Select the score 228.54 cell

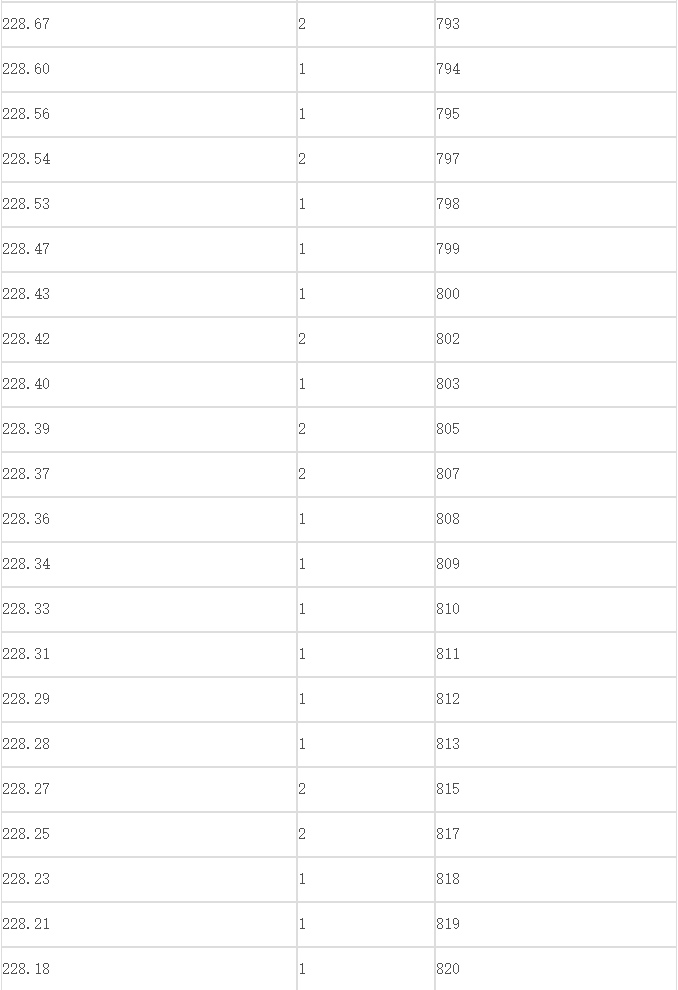149,159
